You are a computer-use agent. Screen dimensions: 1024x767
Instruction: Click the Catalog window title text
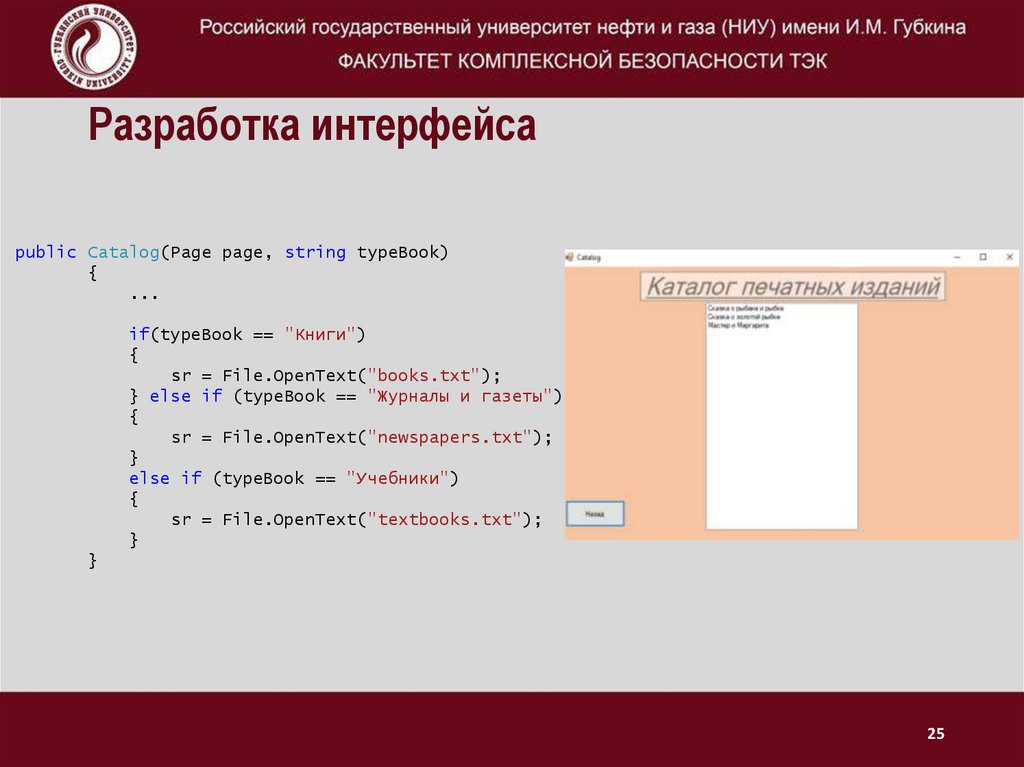click(591, 256)
